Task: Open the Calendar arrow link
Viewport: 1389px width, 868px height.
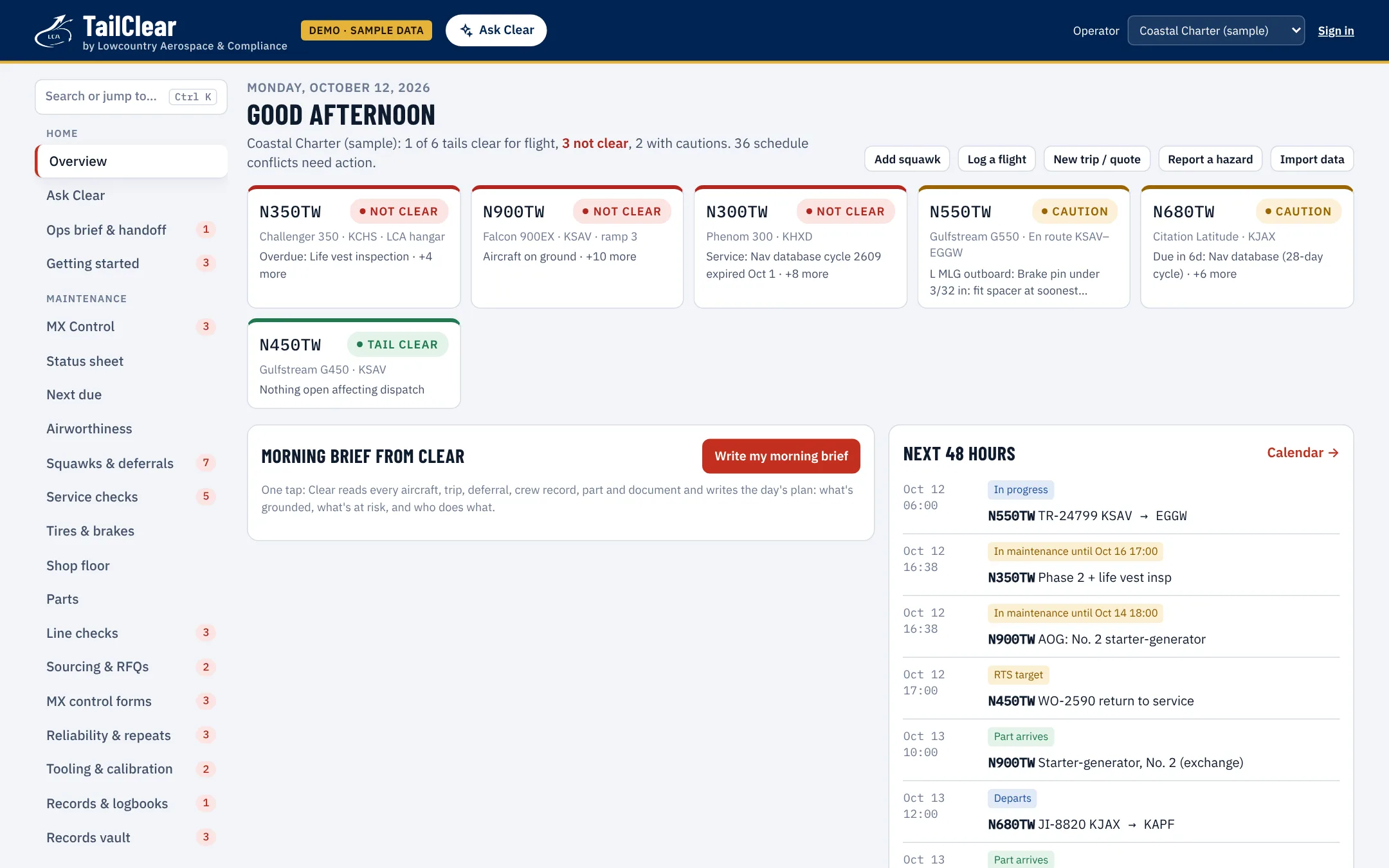Action: point(1303,453)
